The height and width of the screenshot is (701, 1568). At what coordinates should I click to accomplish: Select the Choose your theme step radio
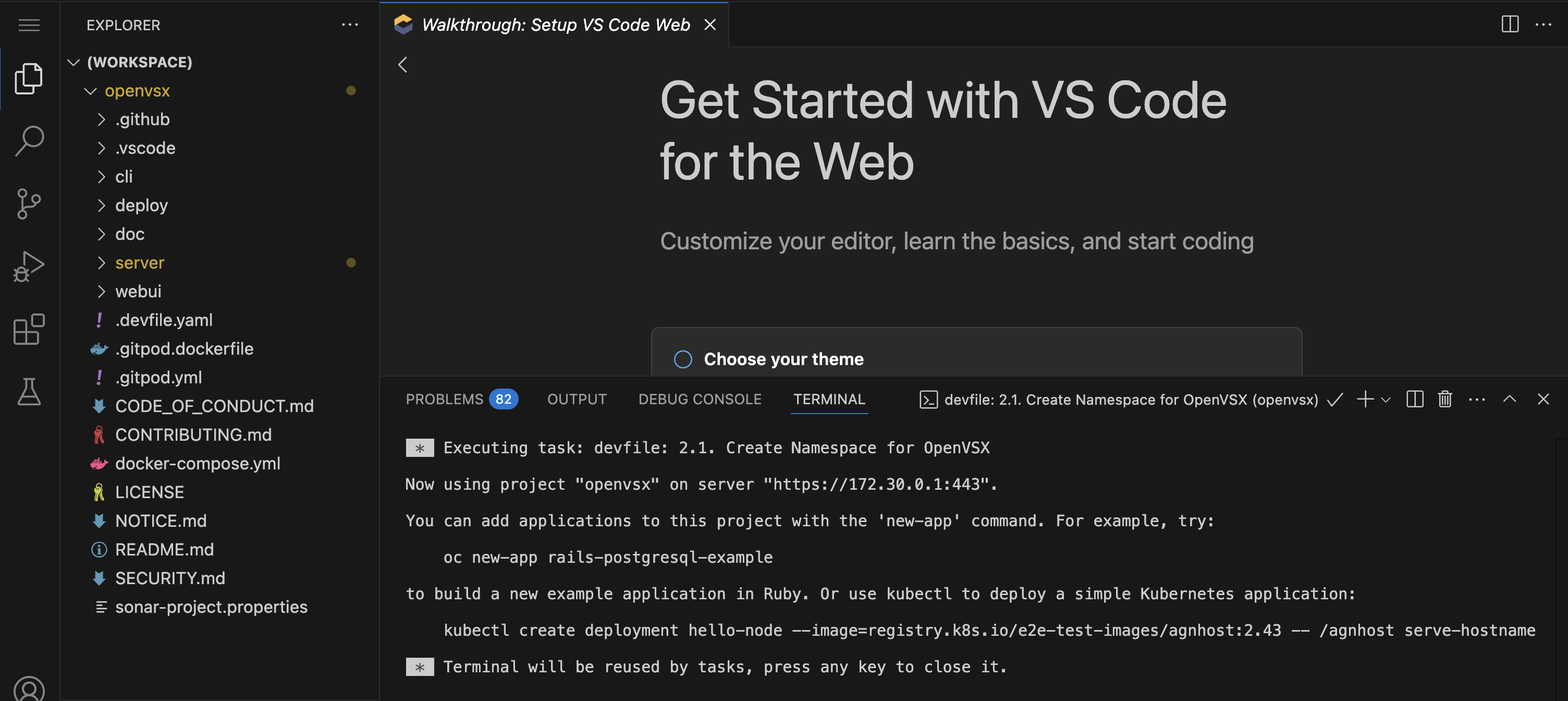click(x=683, y=359)
